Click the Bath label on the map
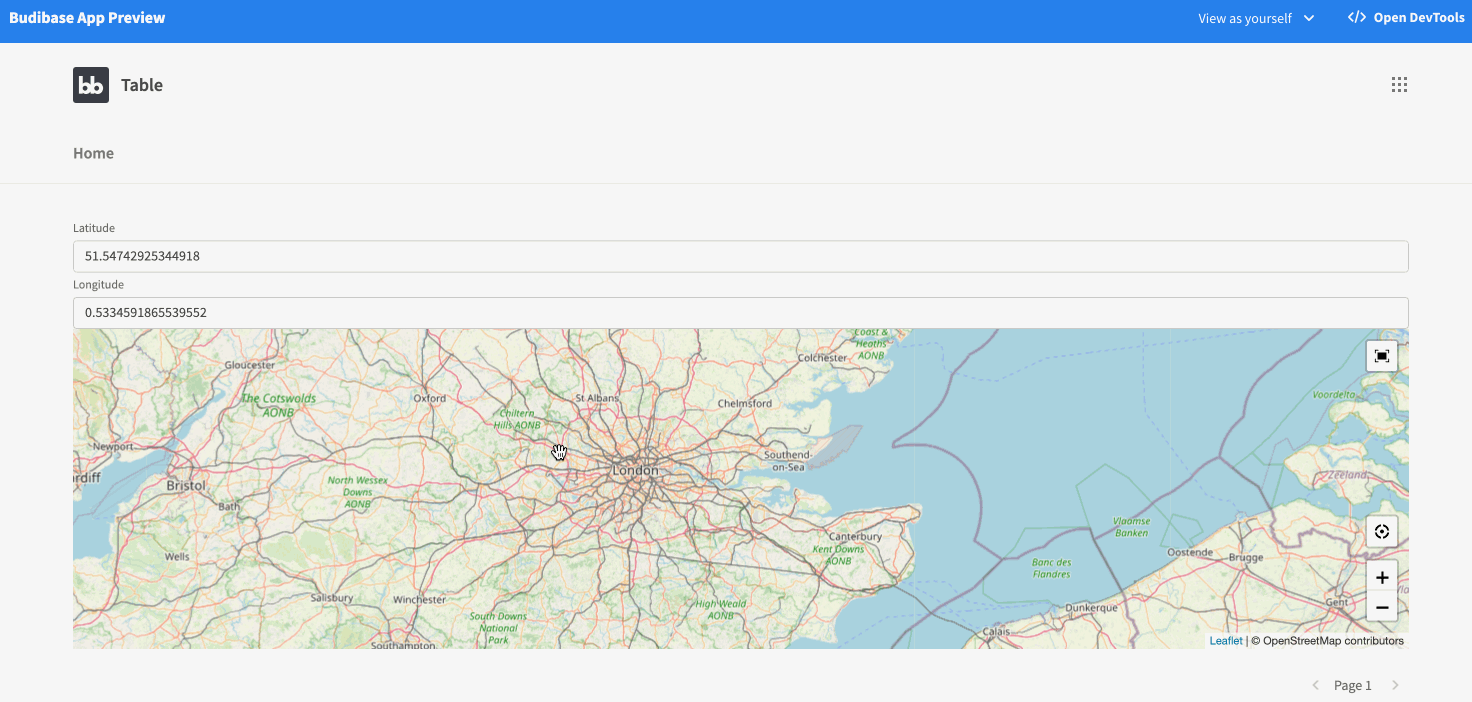This screenshot has width=1472, height=702. [x=230, y=507]
